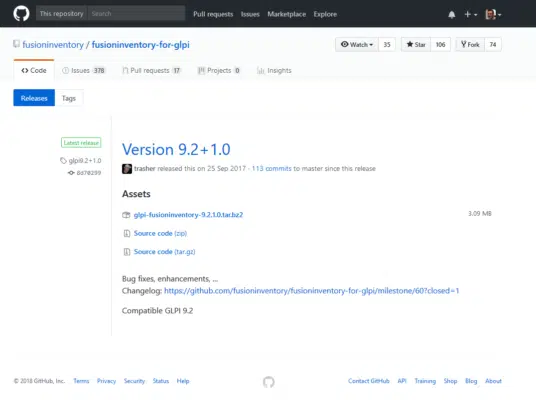Switch to the Issues 378 tab
This screenshot has height=400, width=536.
[x=84, y=70]
